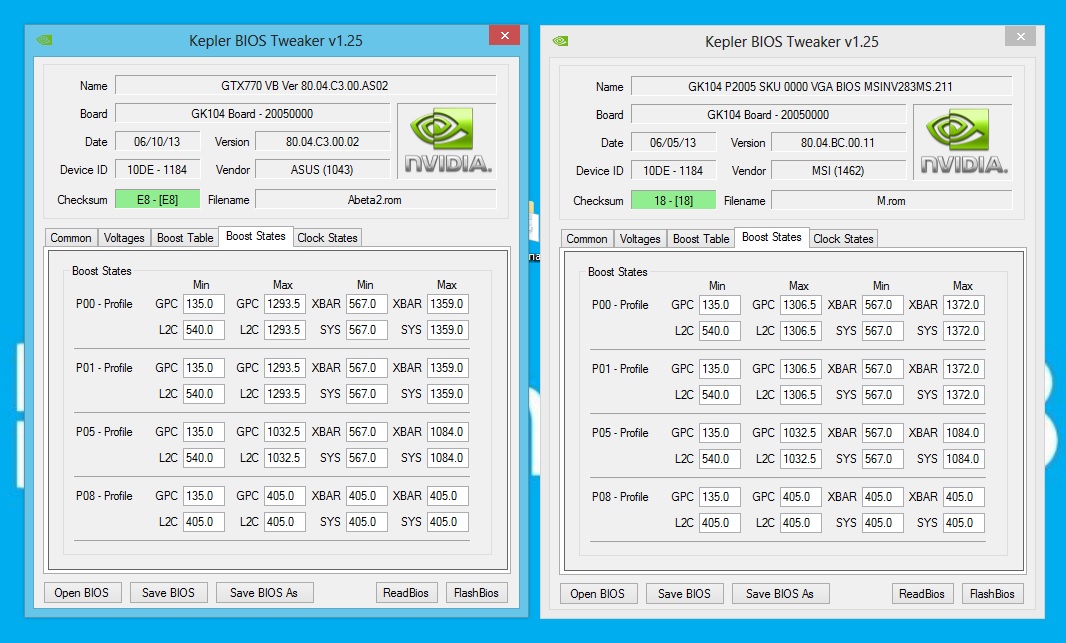Switch to Clock States tab in right window
Viewport: 1066px width, 643px height.
(843, 239)
